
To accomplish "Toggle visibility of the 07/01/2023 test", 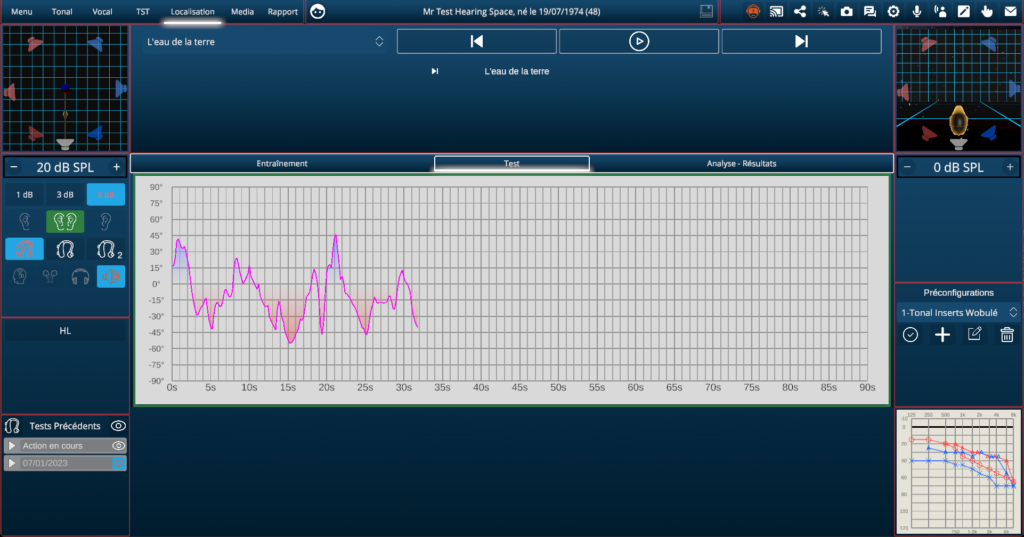I will [118, 463].
